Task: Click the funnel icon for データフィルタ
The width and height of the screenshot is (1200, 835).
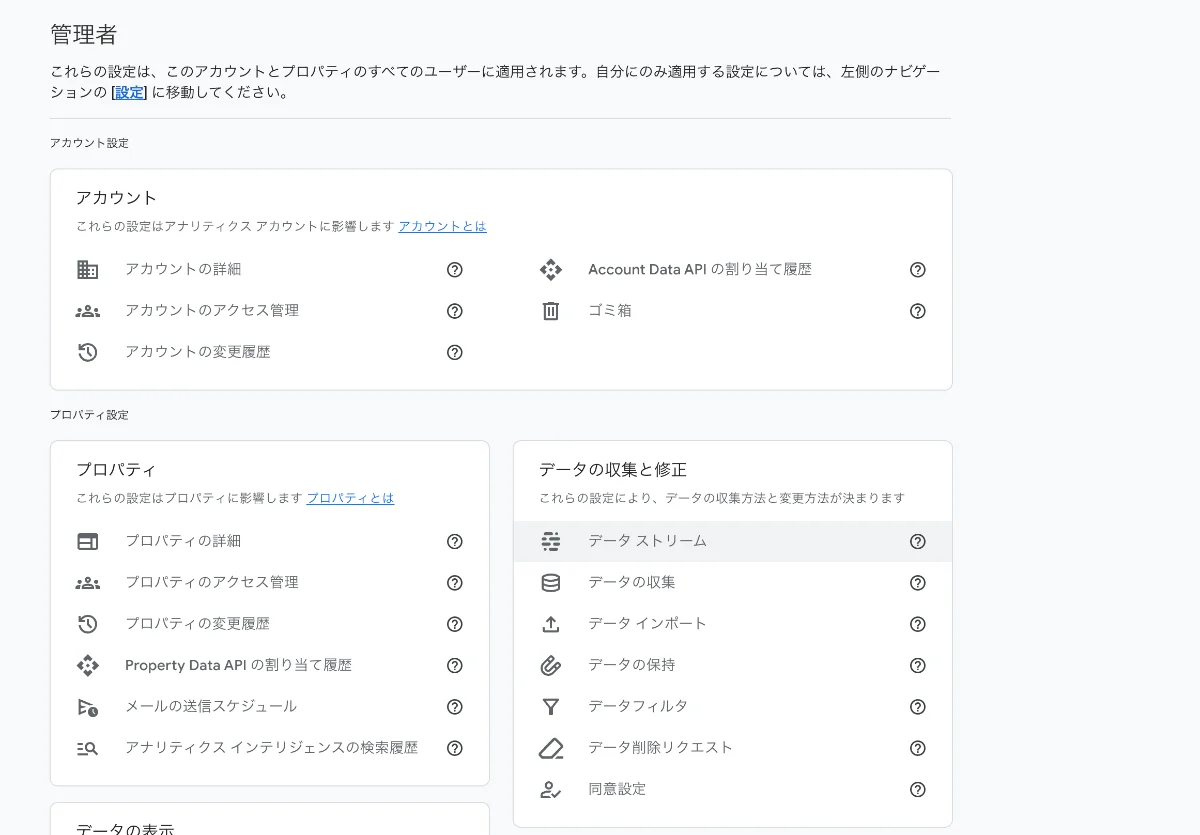Action: tap(551, 707)
